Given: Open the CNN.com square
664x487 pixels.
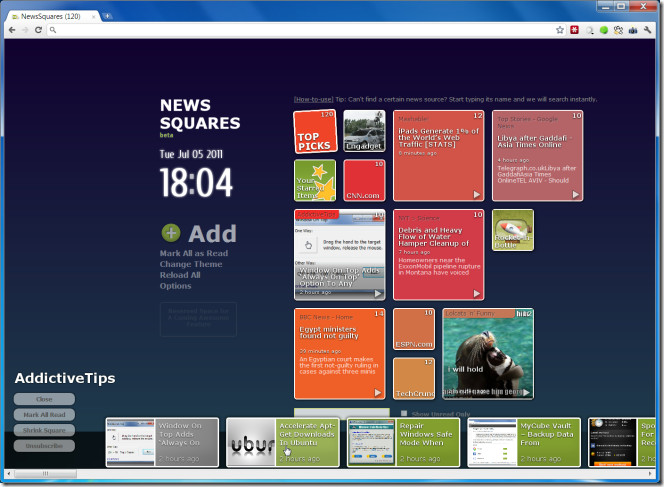Looking at the screenshot, I should [x=364, y=180].
